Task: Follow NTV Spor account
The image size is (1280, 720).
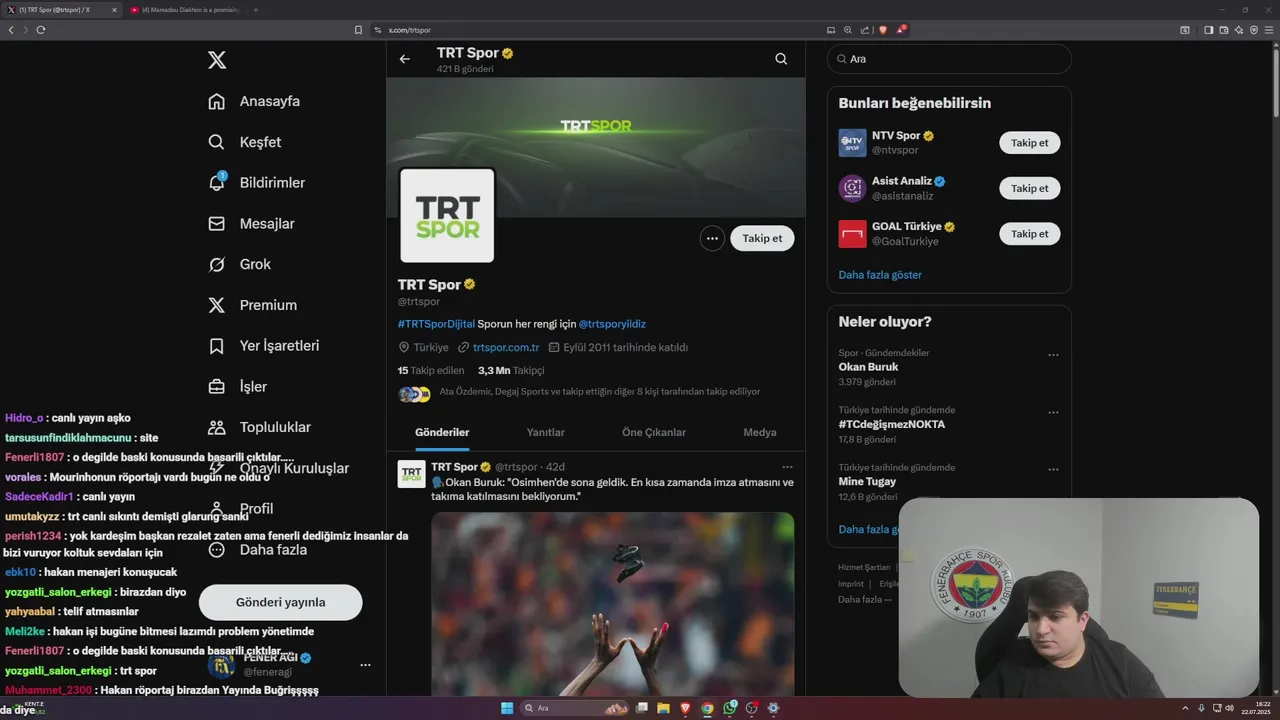Action: click(1029, 143)
